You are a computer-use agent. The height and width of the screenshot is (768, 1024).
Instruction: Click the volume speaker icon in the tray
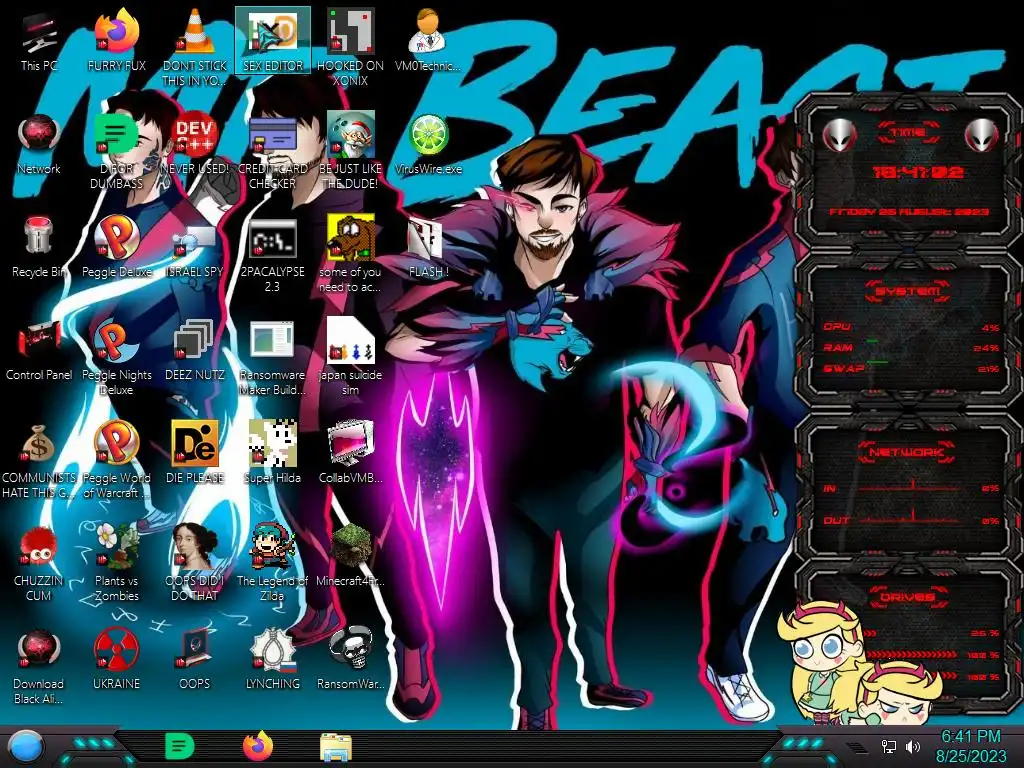click(x=913, y=746)
